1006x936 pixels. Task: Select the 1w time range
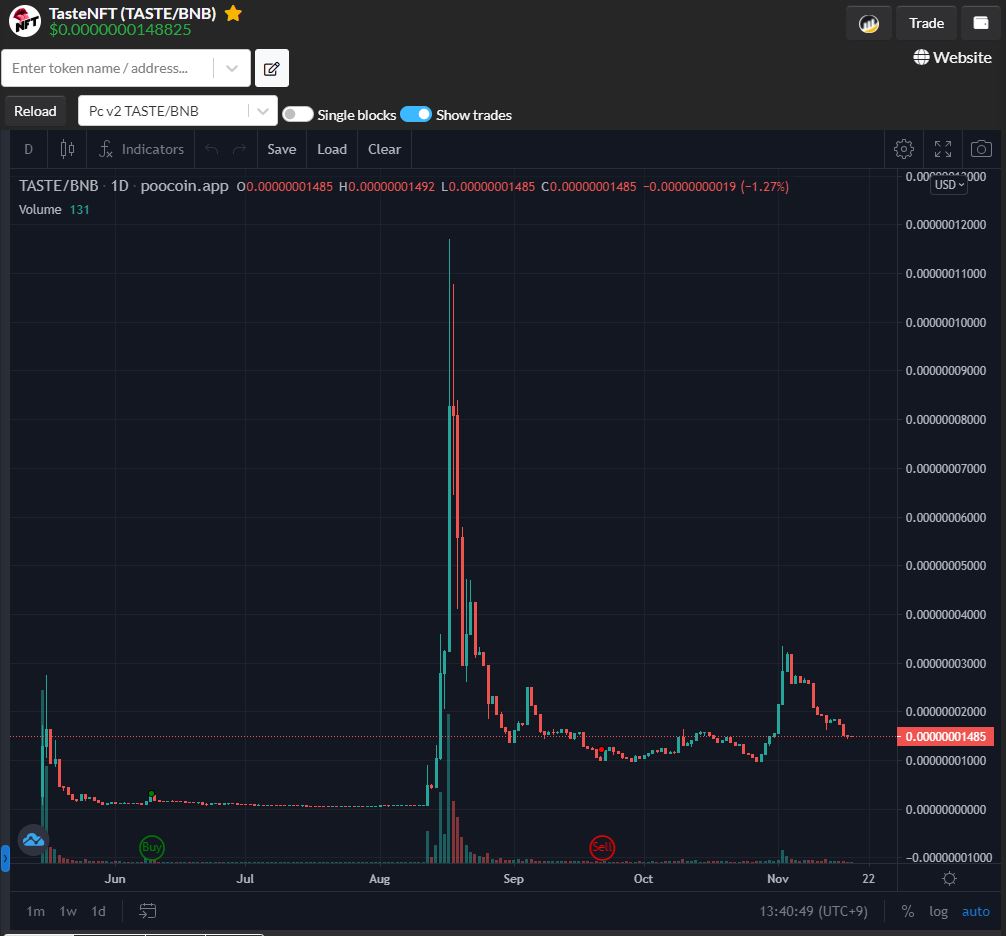pyautogui.click(x=68, y=911)
